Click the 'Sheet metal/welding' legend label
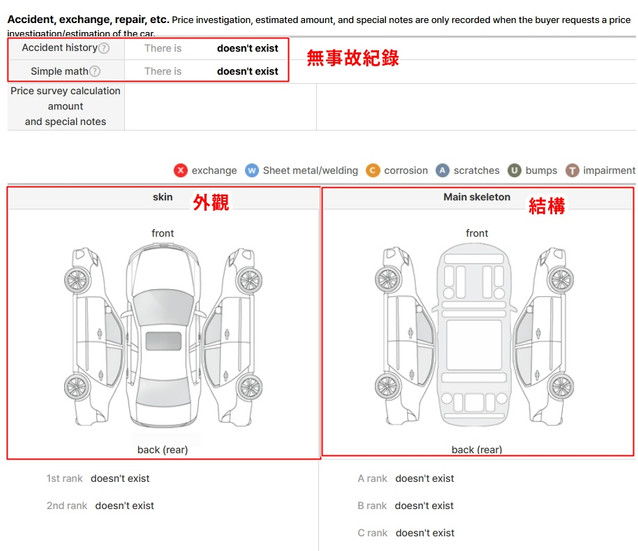The width and height of the screenshot is (638, 551). pyautogui.click(x=310, y=171)
